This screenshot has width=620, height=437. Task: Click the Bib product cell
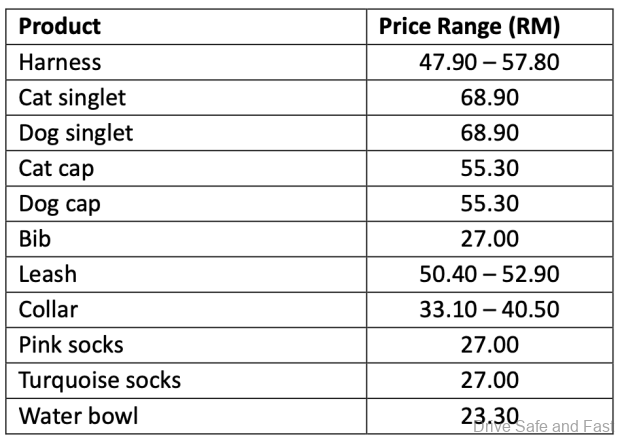point(34,239)
